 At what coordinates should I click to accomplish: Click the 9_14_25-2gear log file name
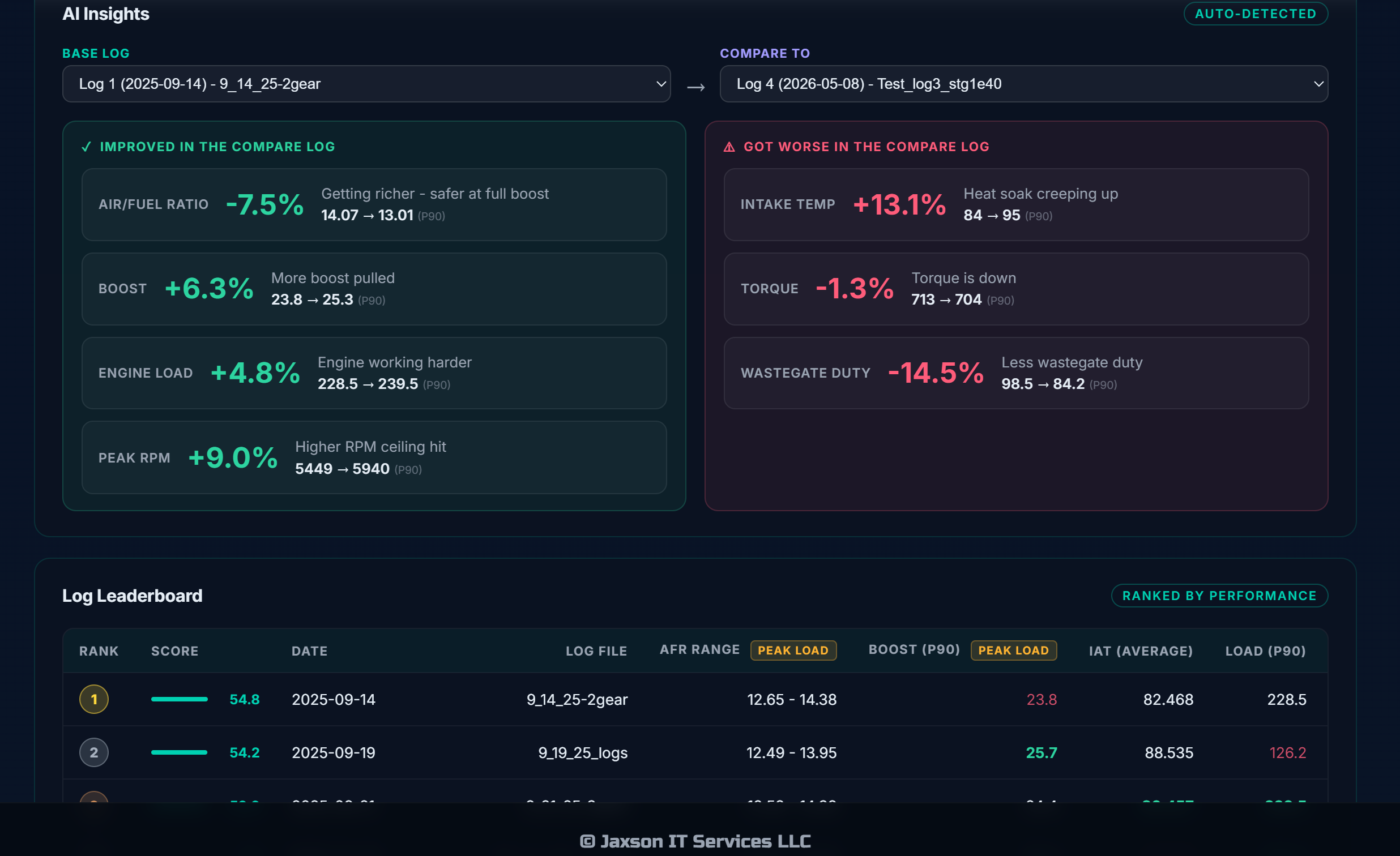click(x=577, y=700)
